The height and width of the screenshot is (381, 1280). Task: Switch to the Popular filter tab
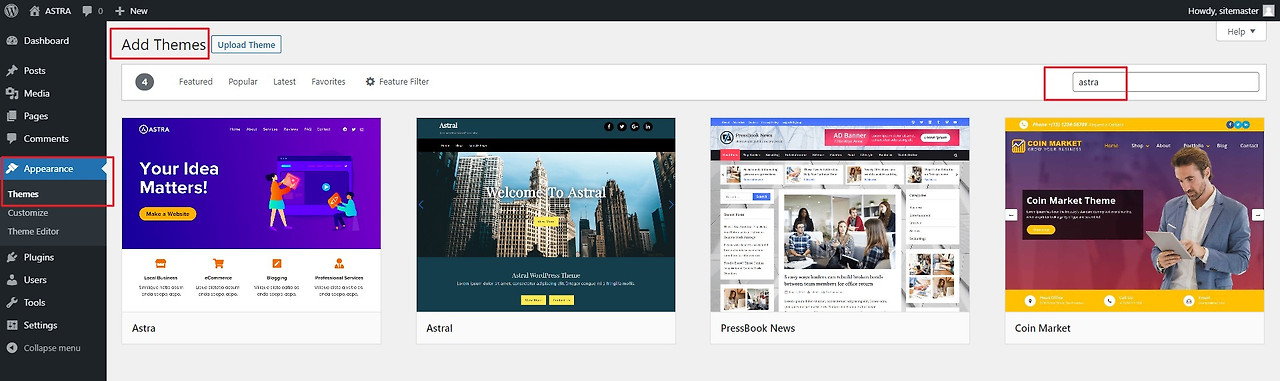click(x=243, y=82)
